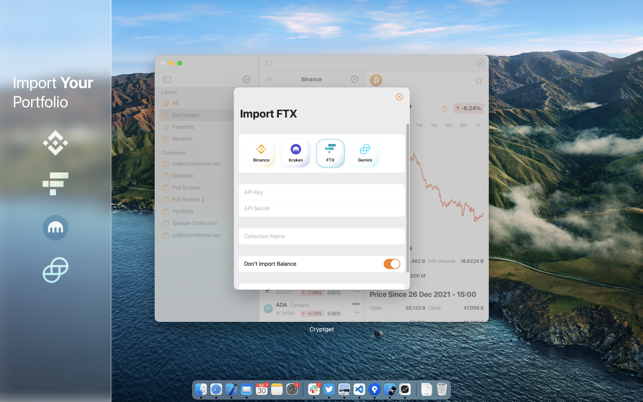Image resolution: width=643 pixels, height=402 pixels.
Task: Open Visual Studio Code from the dock
Action: click(359, 389)
